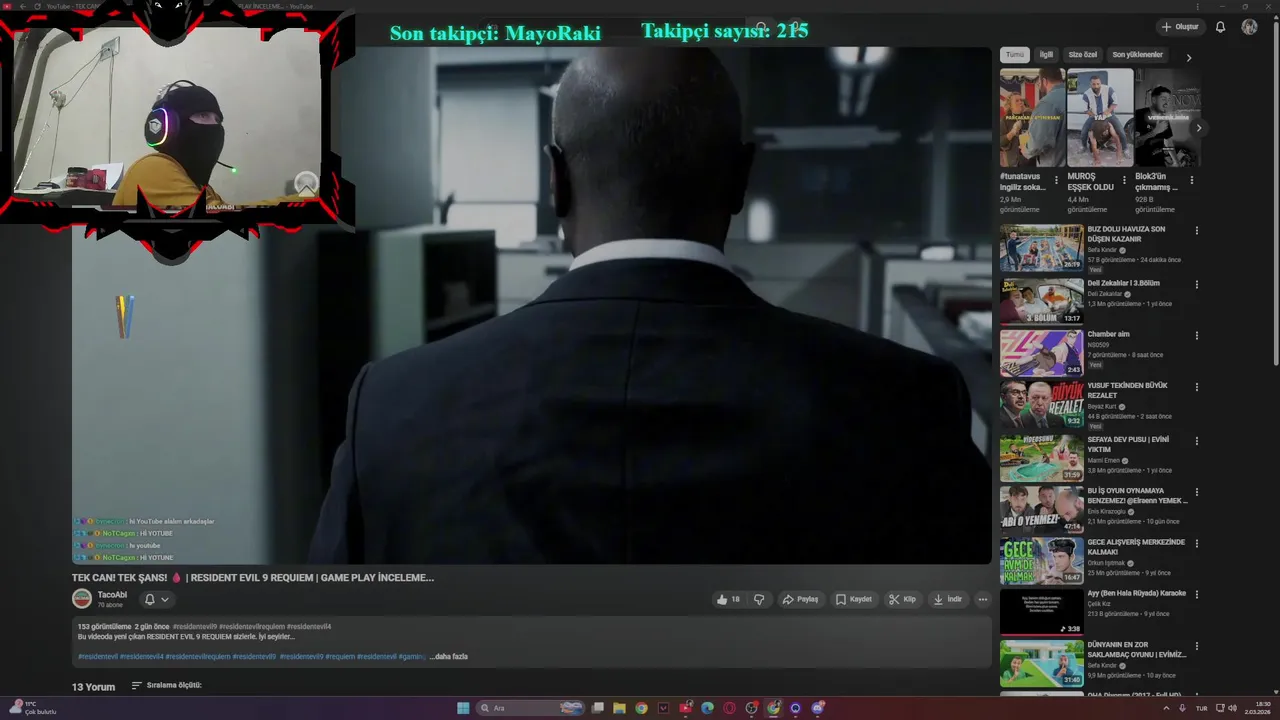The image size is (1280, 720).
Task: Open options for Ayy (Ben Hala Rüyada) Karaoke
Action: point(1197,595)
